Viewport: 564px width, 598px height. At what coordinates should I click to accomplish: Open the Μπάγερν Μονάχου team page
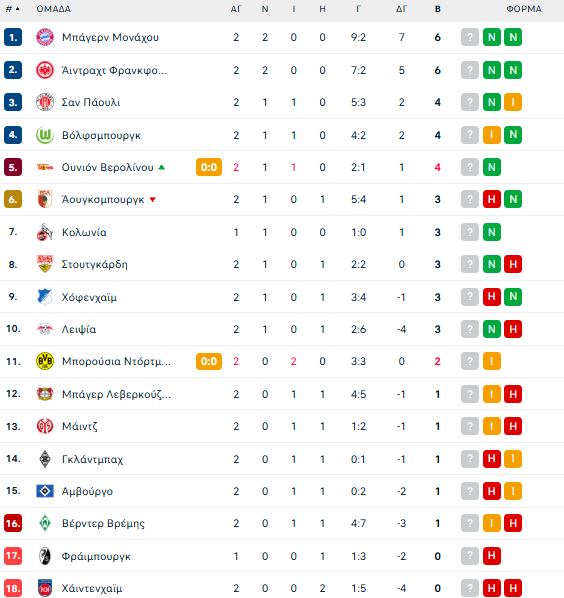(x=110, y=37)
